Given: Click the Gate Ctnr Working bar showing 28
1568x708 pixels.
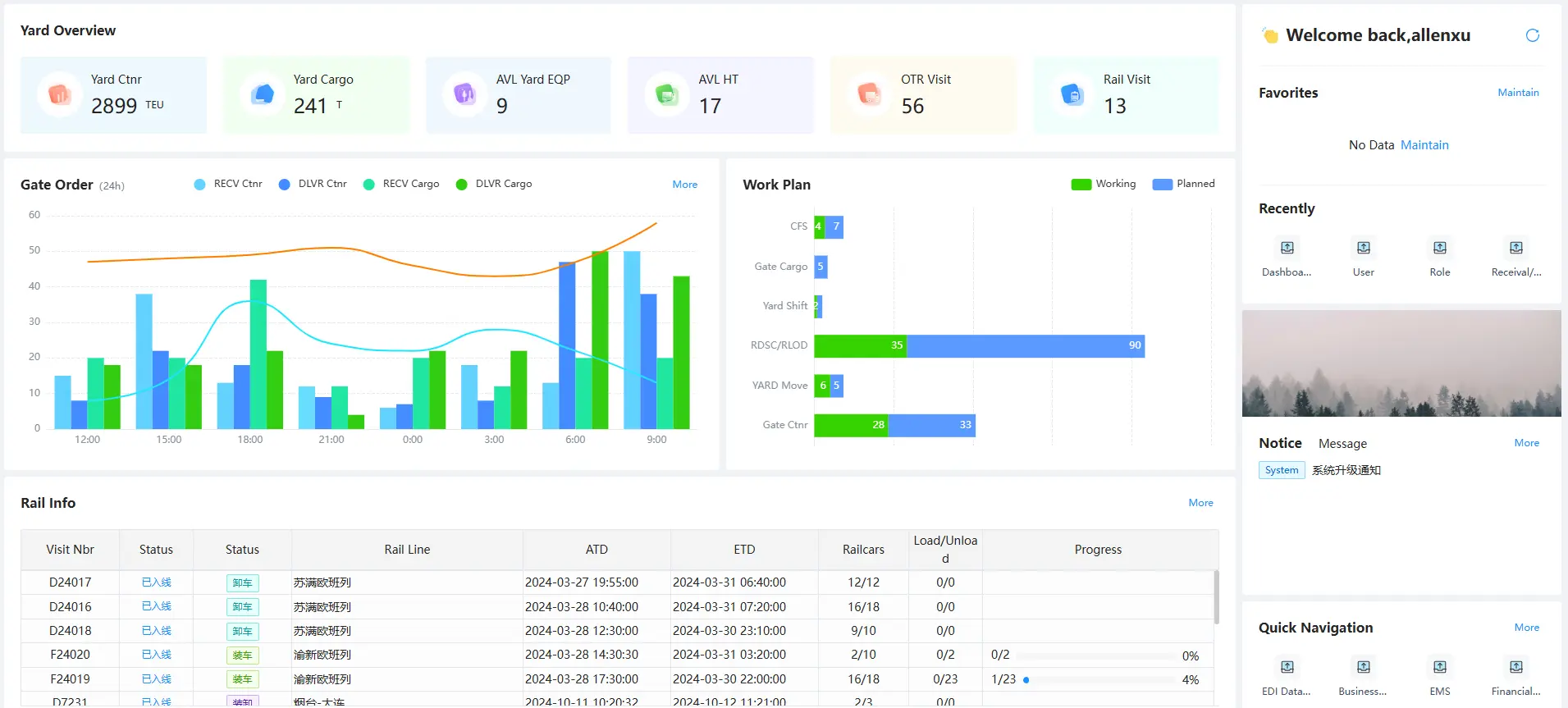Looking at the screenshot, I should pos(851,425).
